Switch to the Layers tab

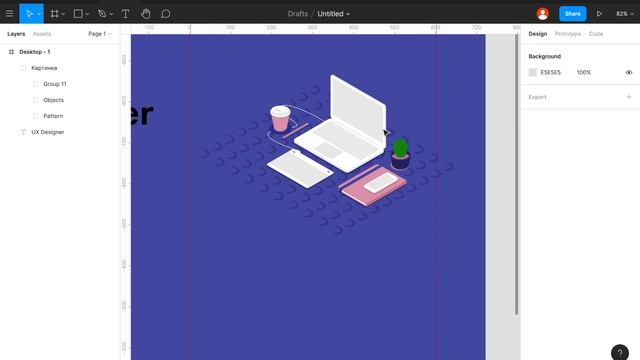coord(16,34)
